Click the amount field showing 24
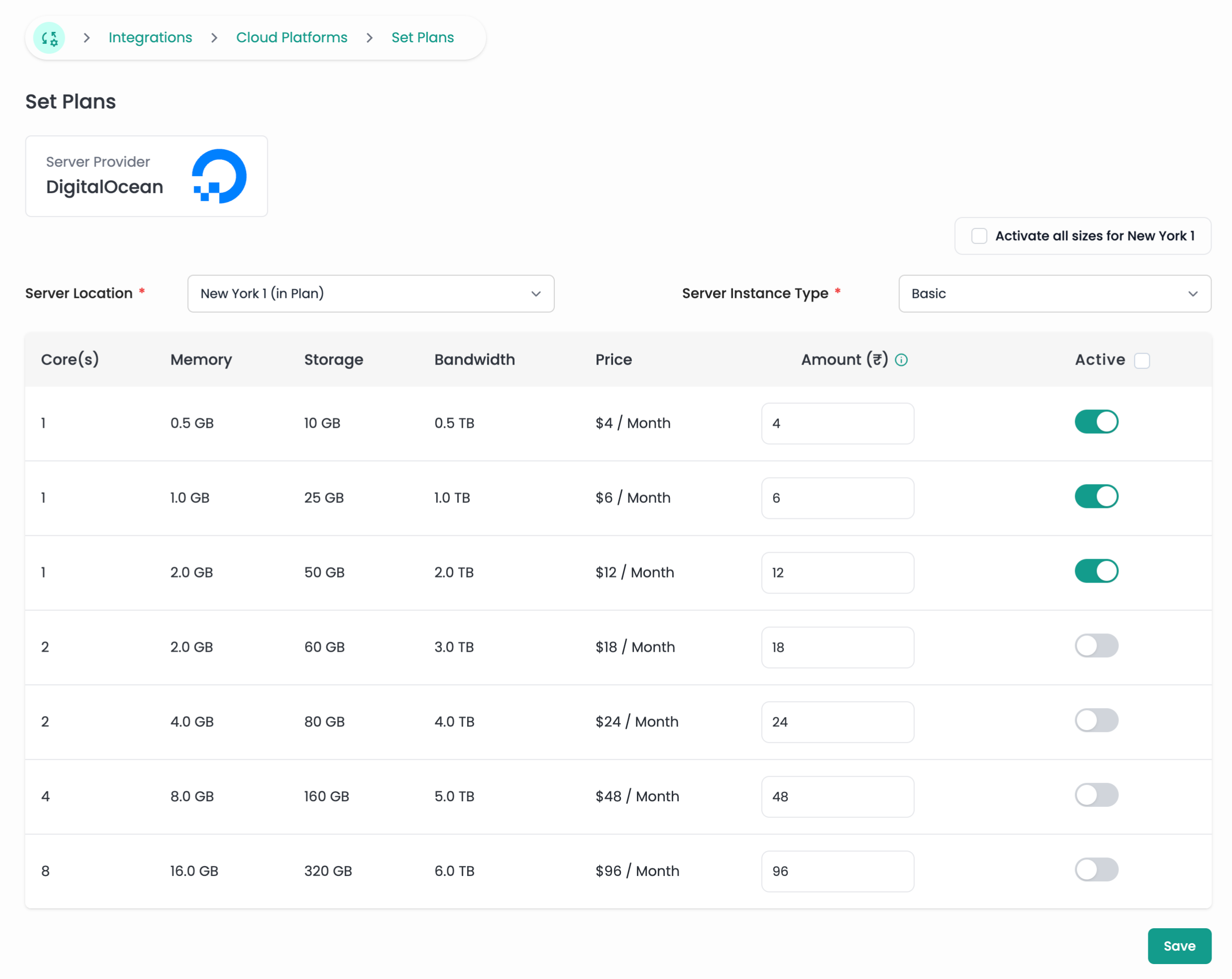 coord(837,722)
